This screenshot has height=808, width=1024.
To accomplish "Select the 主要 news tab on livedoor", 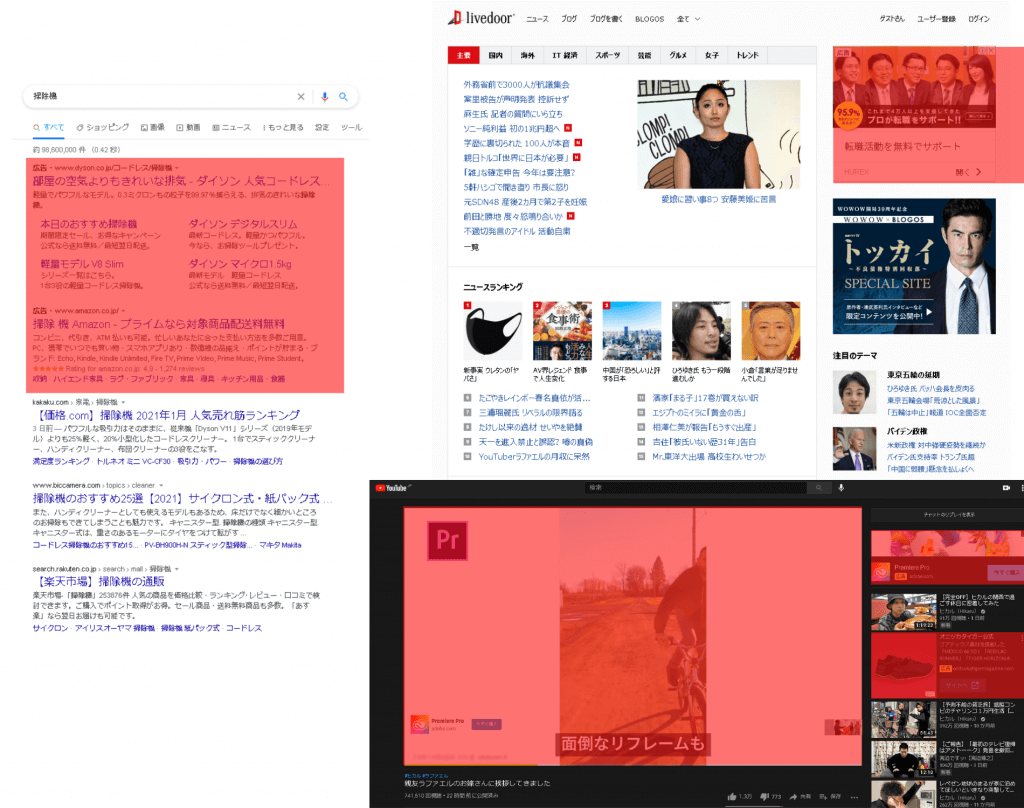I will 464,56.
